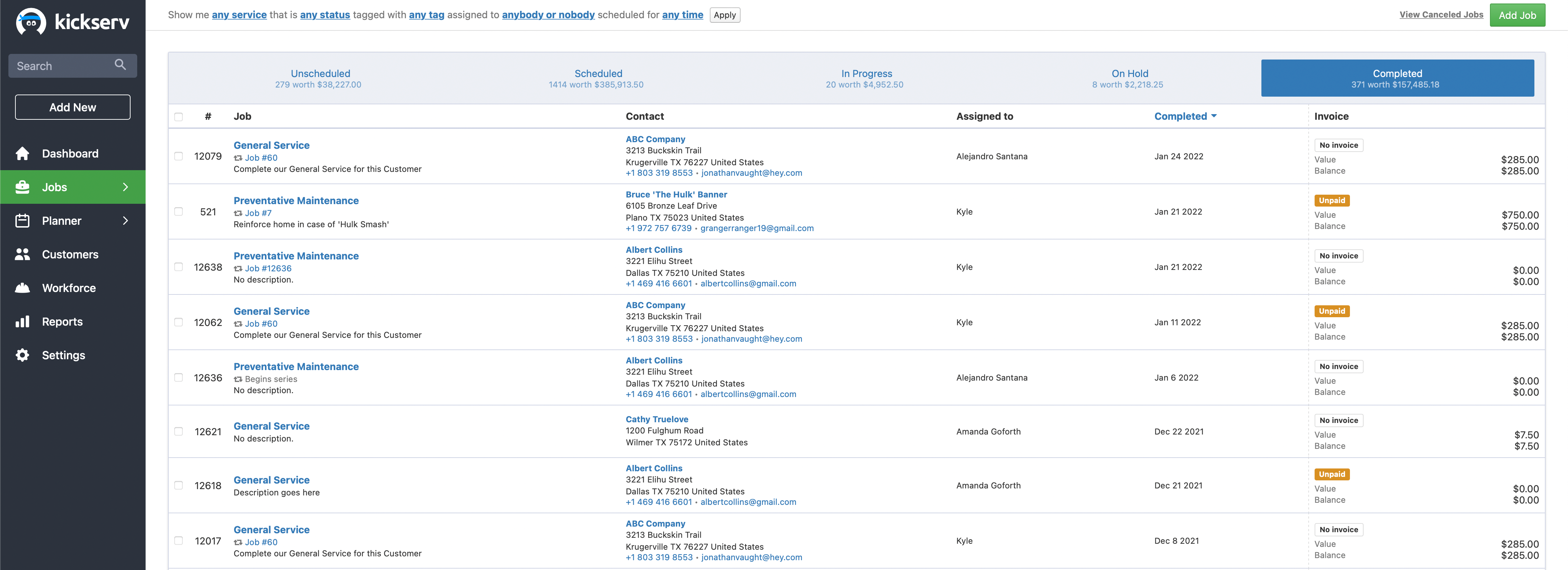This screenshot has width=1568, height=570.
Task: Expand the Jobs submenu chevron
Action: pos(125,187)
